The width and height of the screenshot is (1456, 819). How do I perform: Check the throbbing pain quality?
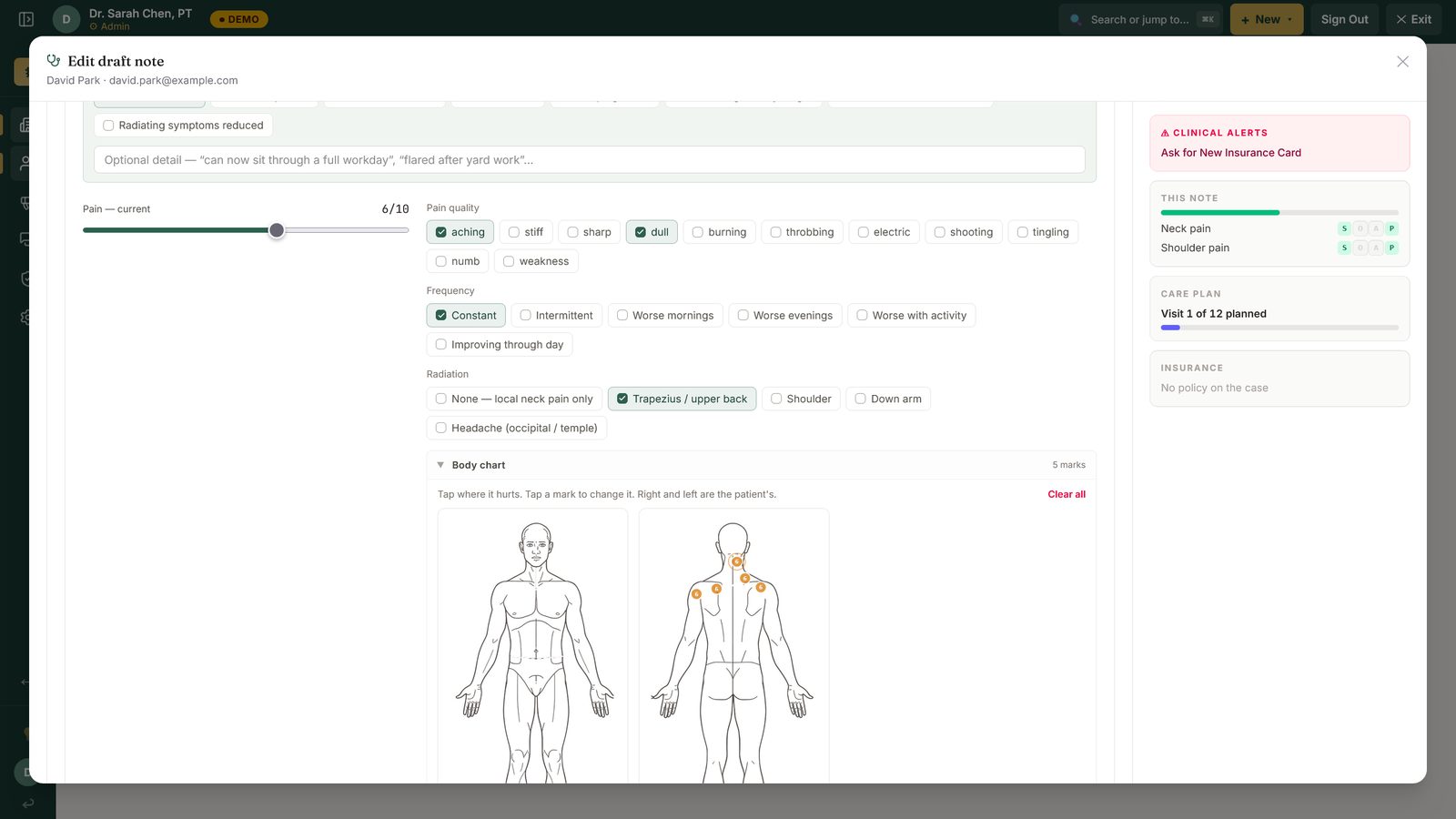802,232
